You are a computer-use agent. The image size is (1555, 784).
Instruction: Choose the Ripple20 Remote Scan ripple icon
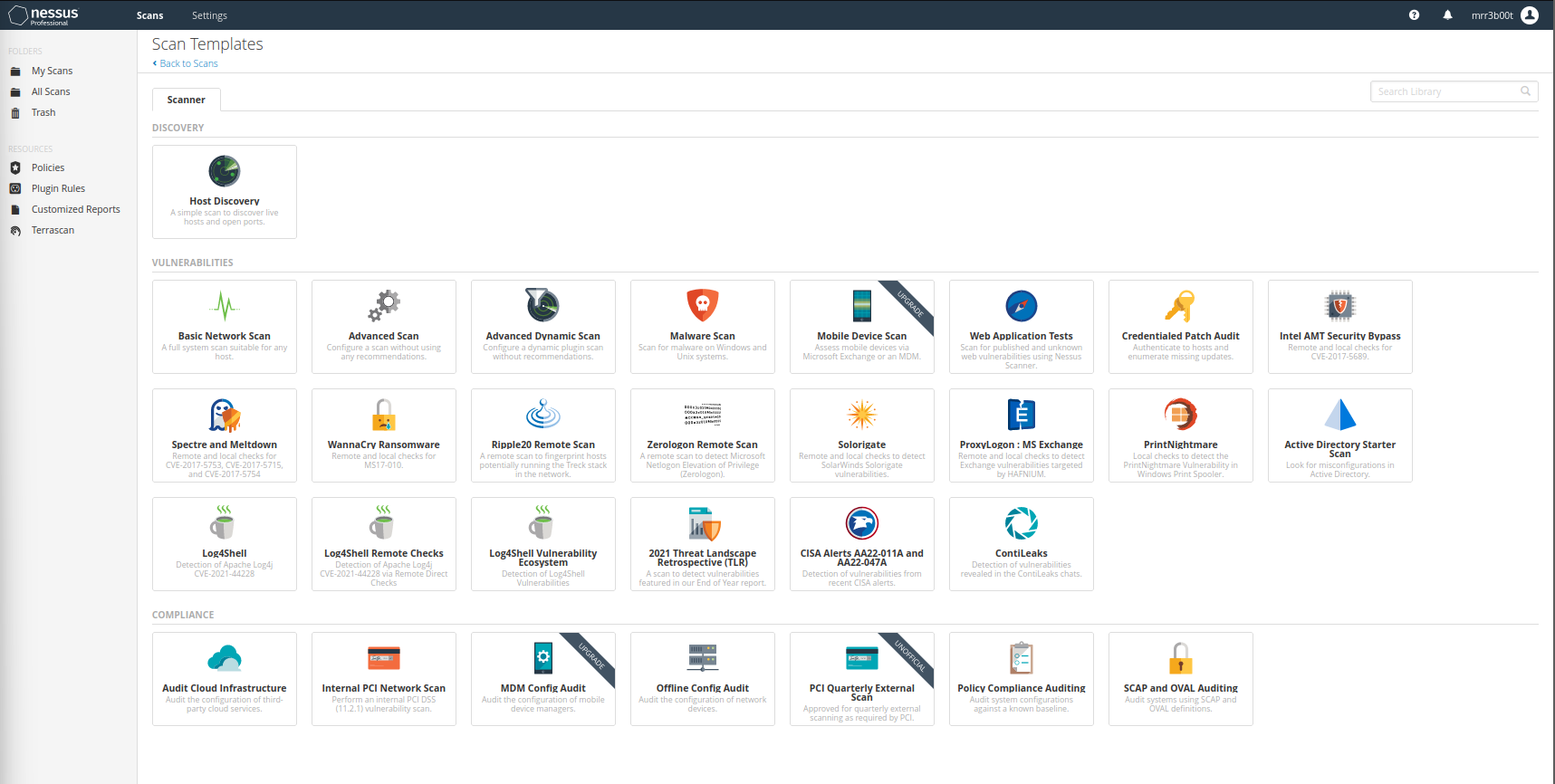click(x=543, y=415)
